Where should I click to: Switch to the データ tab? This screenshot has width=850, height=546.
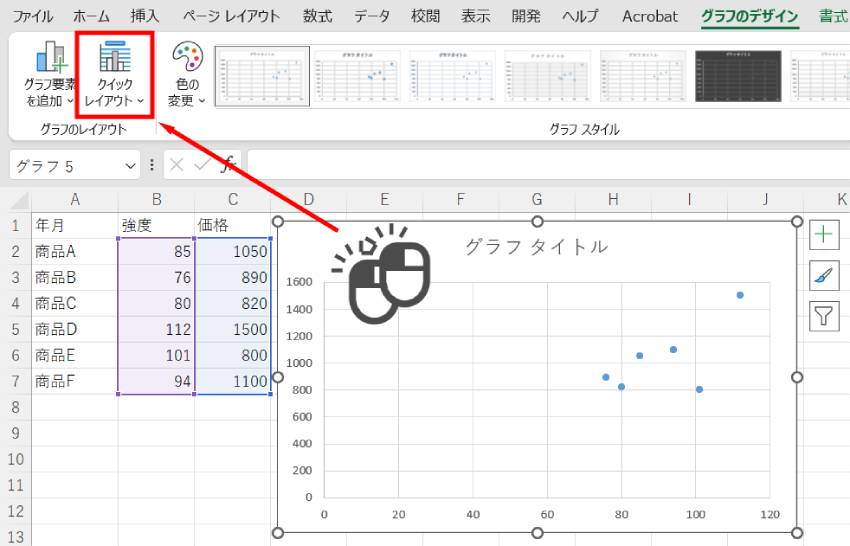(x=372, y=16)
